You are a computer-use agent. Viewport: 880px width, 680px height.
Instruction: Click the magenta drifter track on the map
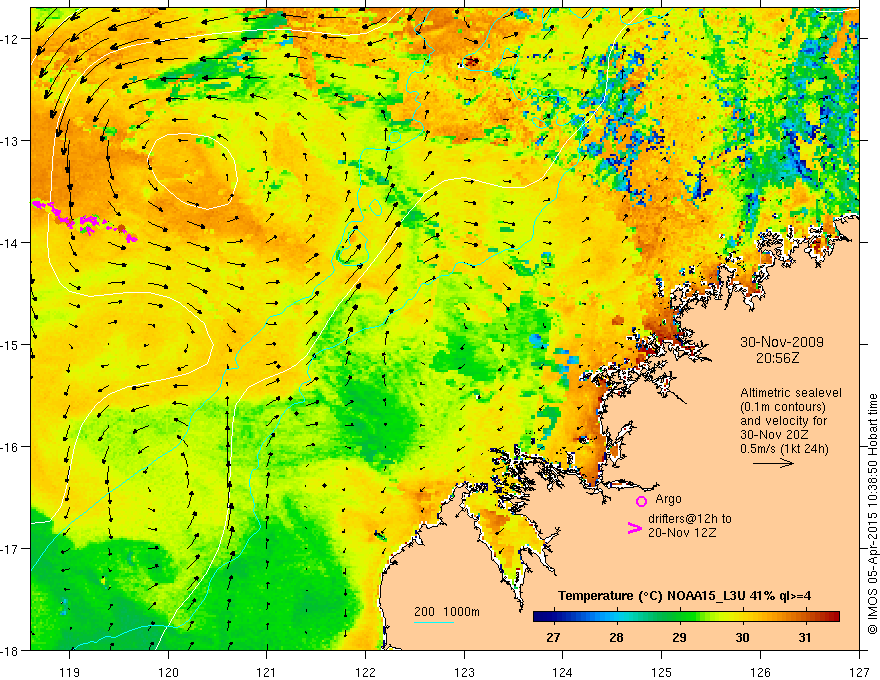point(84,222)
